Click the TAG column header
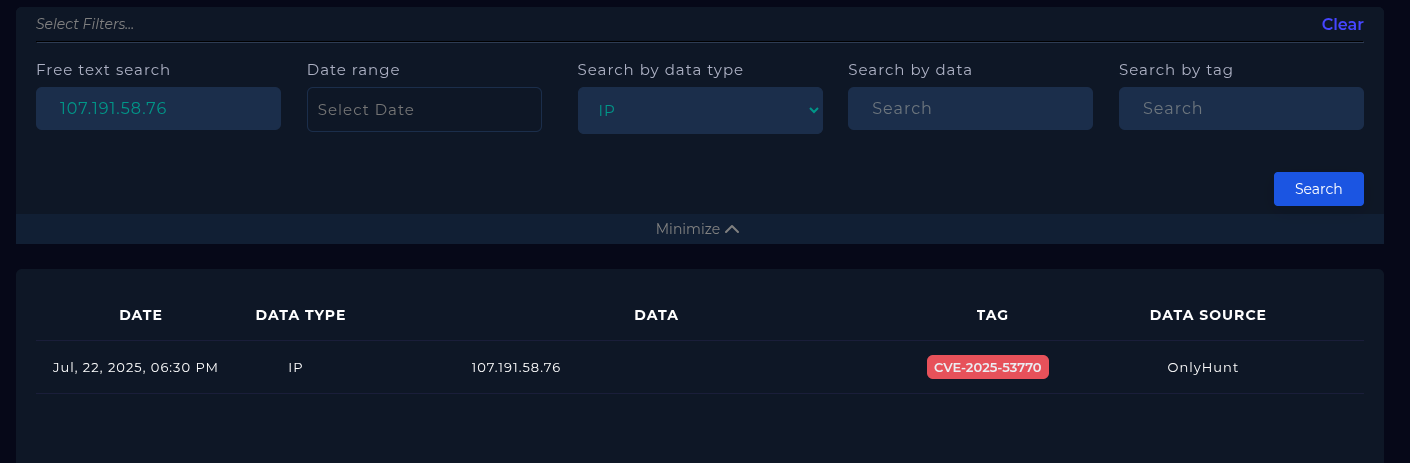Screen dimensions: 1410x463 pyautogui.click(x=992, y=315)
